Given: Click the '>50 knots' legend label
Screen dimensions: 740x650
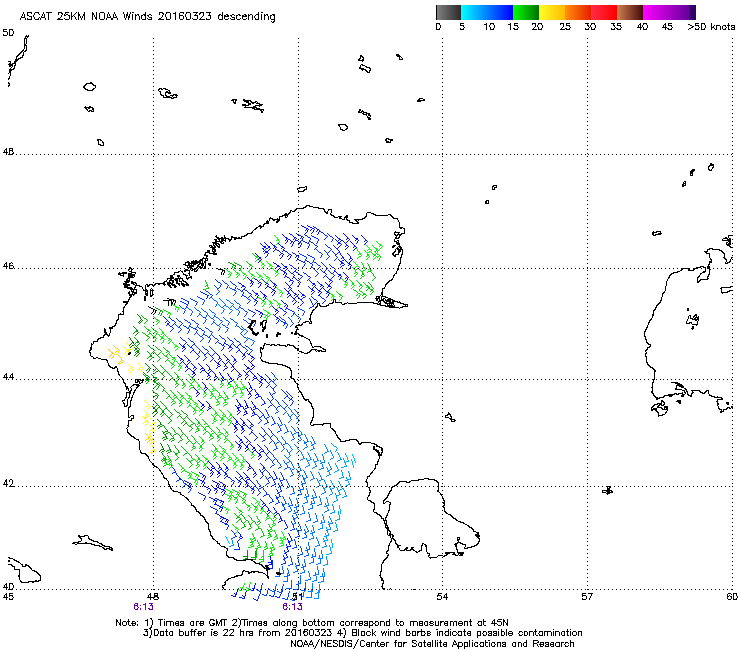Looking at the screenshot, I should click(x=711, y=27).
